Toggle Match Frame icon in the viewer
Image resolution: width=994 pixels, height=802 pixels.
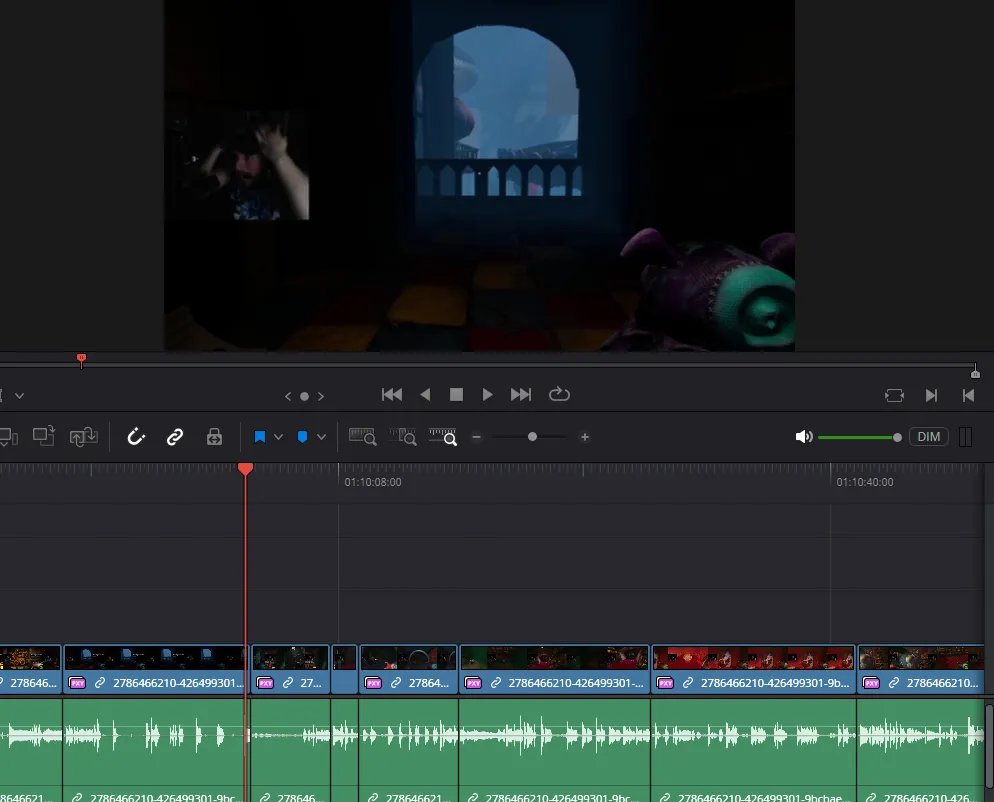[x=894, y=396]
